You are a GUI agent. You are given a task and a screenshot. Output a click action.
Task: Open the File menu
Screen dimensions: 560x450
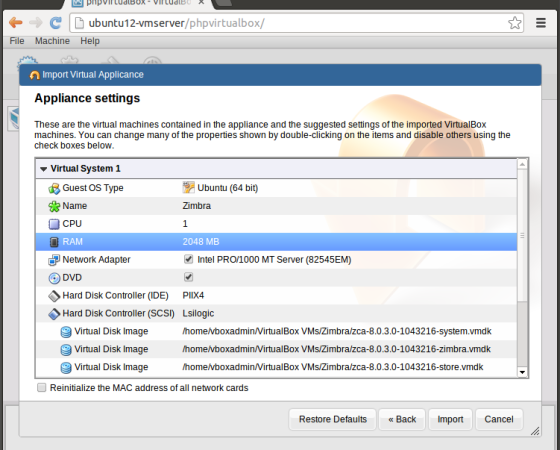(17, 41)
